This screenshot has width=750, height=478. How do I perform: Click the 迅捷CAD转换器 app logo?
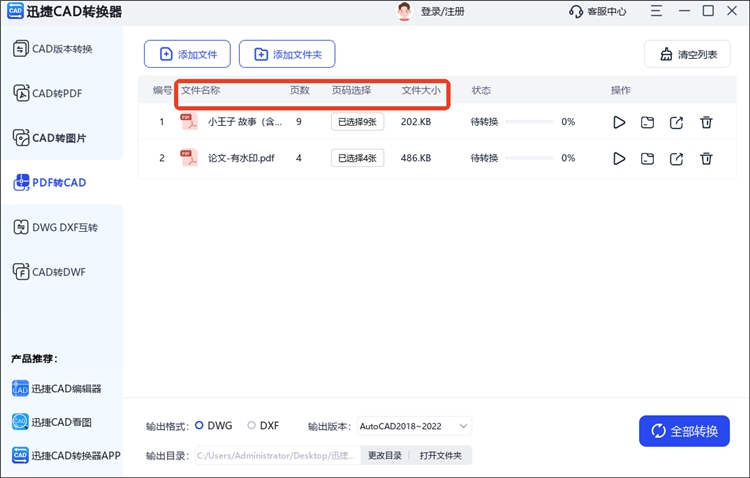[15, 11]
